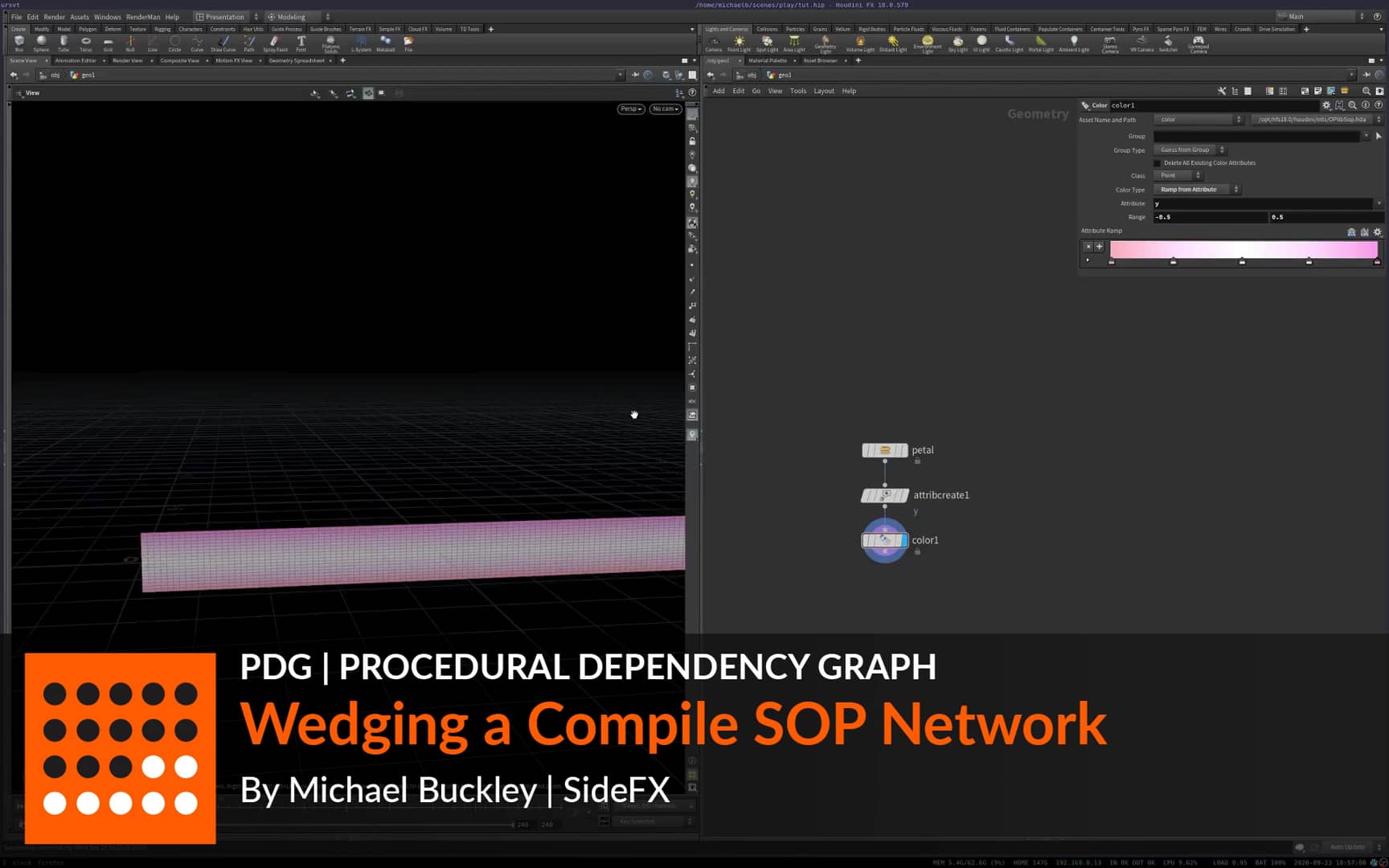Viewport: 1389px width, 868px height.
Task: Open the gear menu in the color1 parameter pane
Action: 1326,104
